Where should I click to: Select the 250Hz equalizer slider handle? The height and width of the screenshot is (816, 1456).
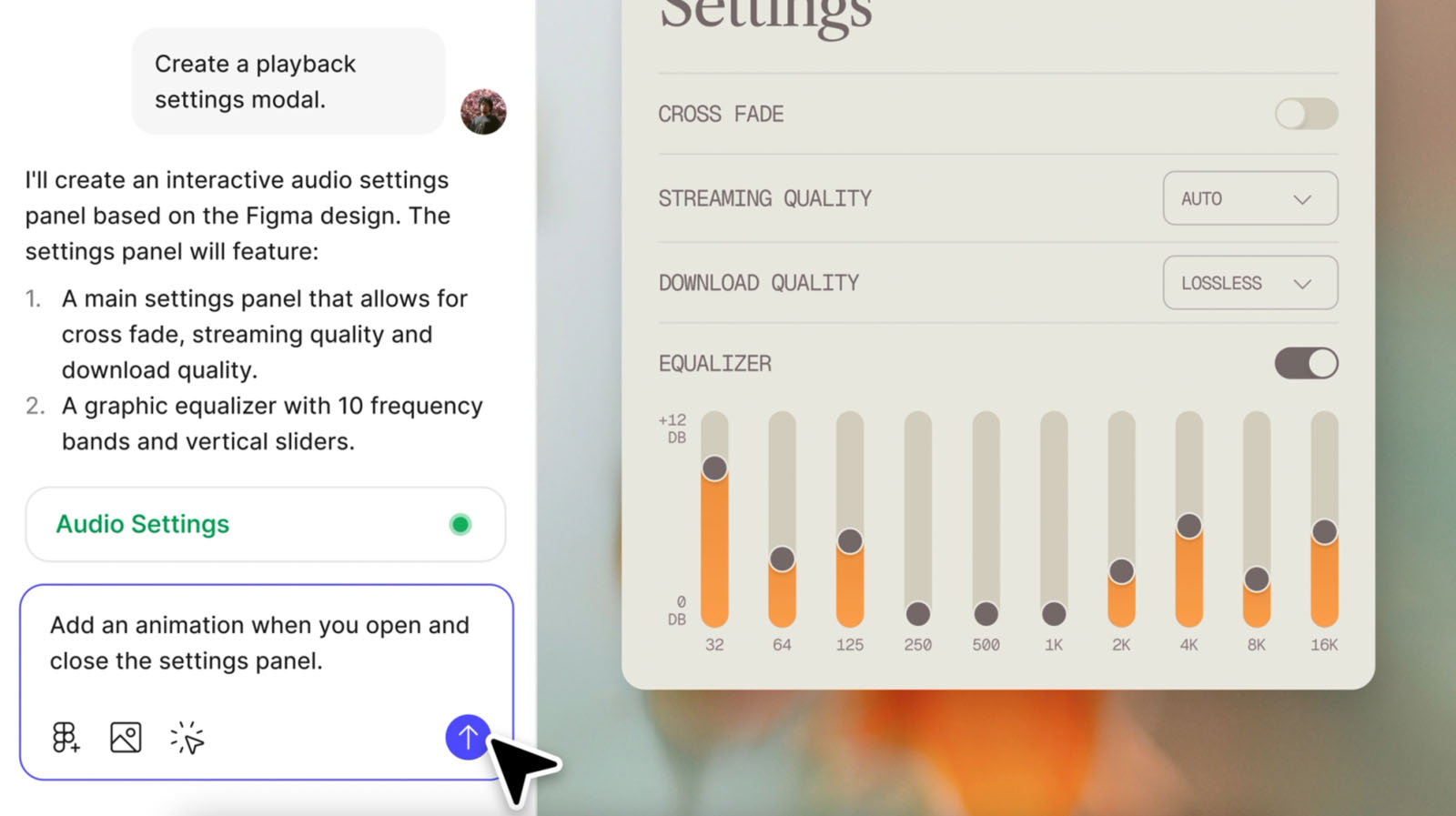[917, 614]
